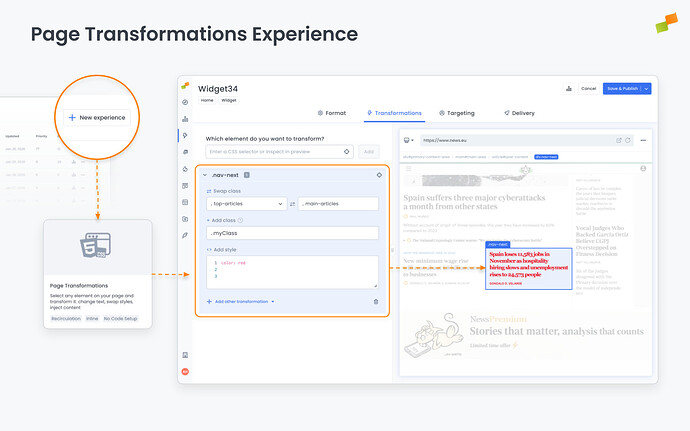
Task: Click the orange-green logo in the app sidebar
Action: coord(185,85)
